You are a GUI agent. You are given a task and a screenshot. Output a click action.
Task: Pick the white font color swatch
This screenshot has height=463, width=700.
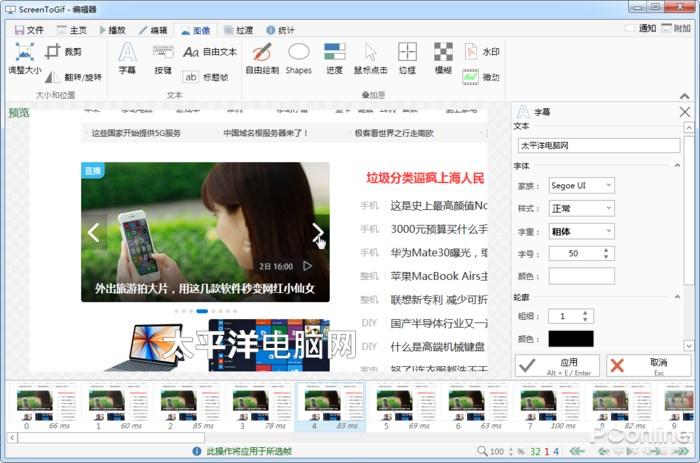[x=581, y=276]
